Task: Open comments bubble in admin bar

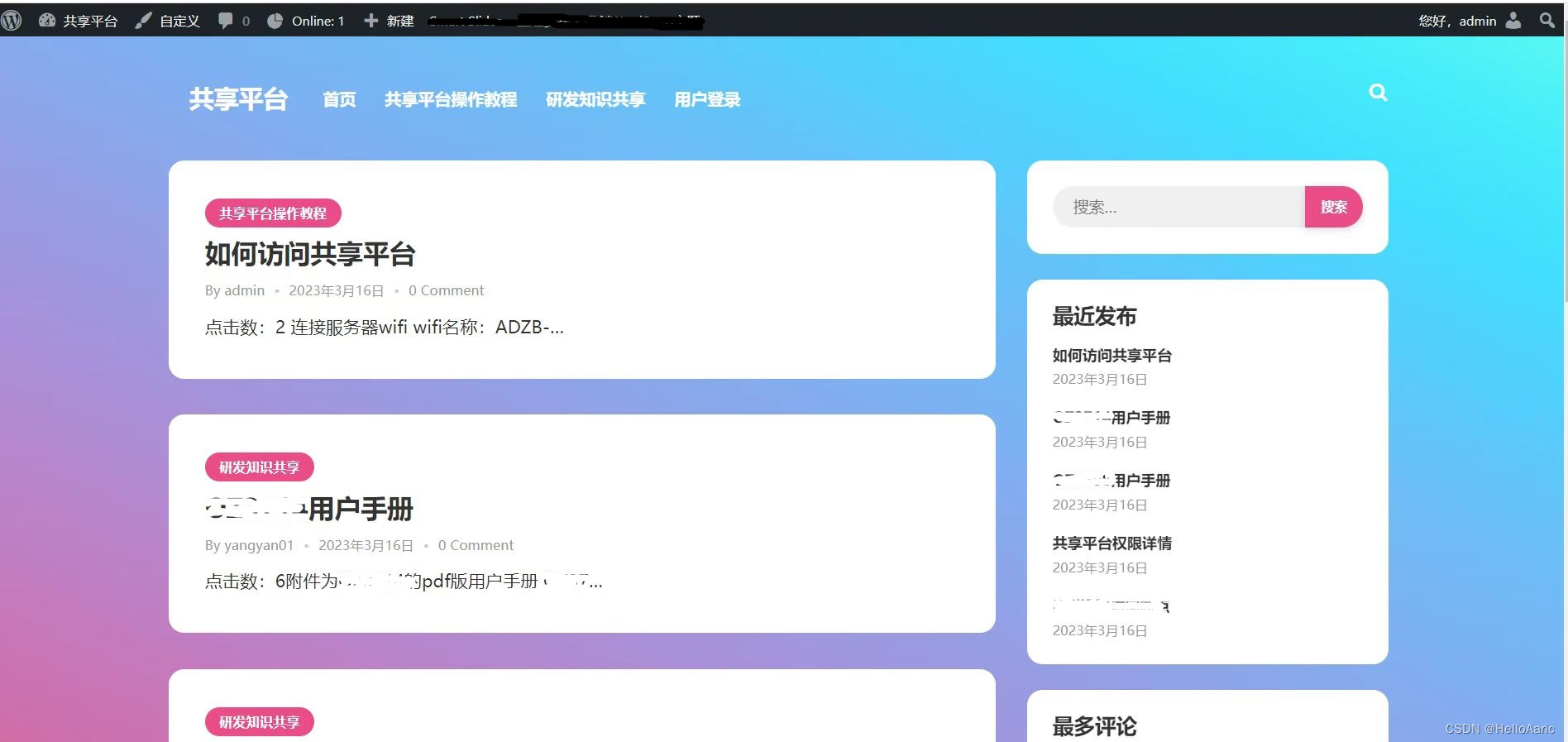Action: [x=234, y=21]
